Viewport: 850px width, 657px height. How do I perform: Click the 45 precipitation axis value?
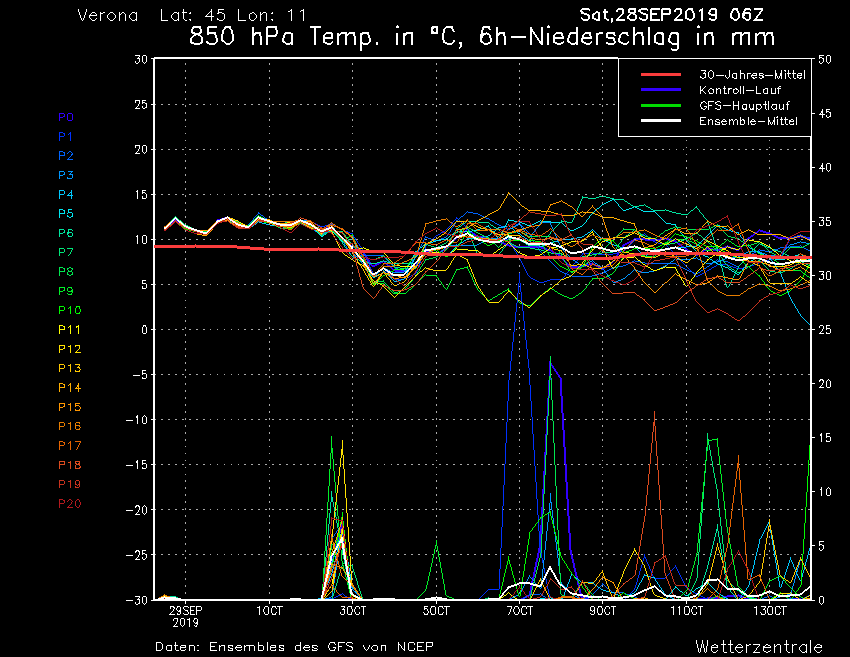pyautogui.click(x=825, y=113)
